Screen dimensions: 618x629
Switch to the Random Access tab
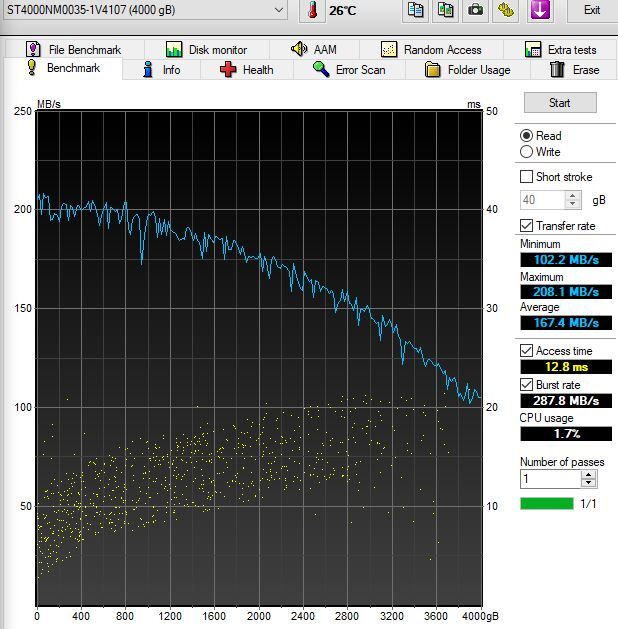coord(431,49)
